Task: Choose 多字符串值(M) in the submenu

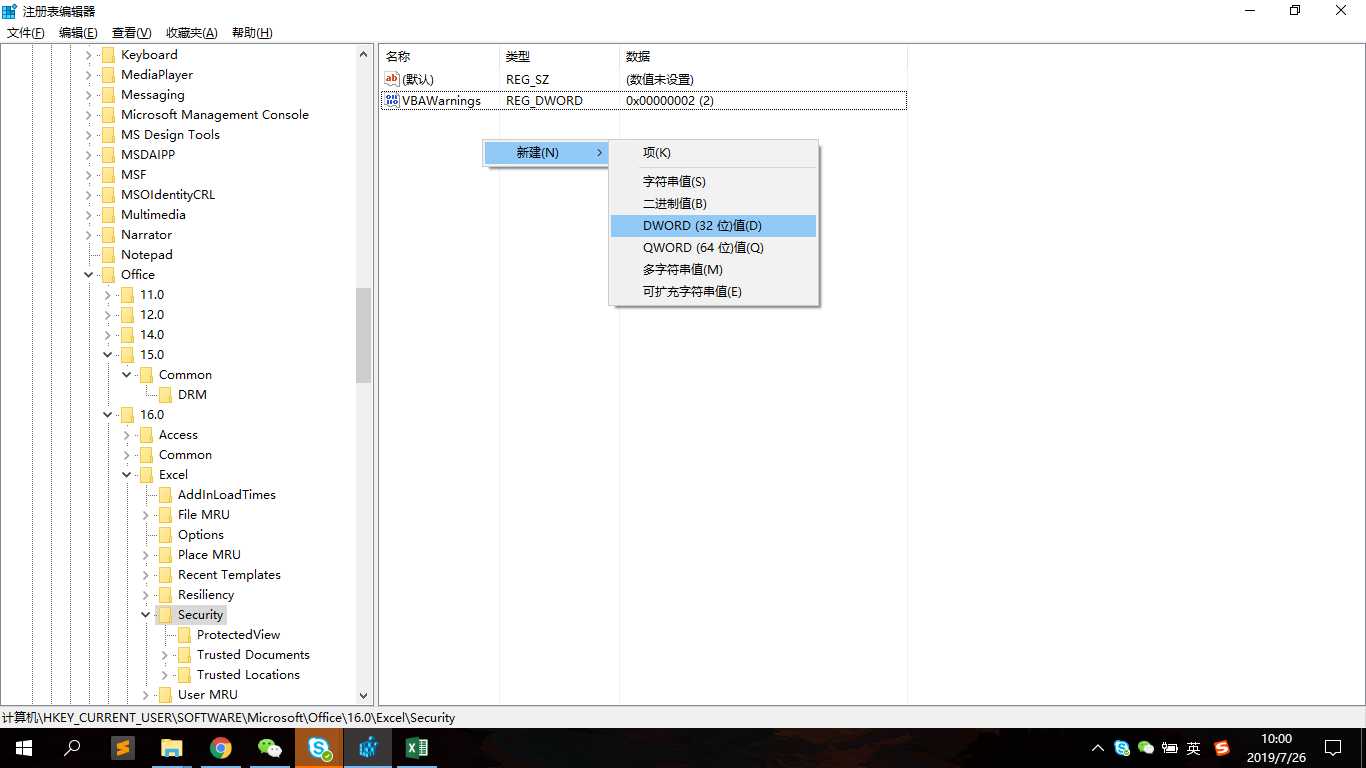Action: (714, 270)
